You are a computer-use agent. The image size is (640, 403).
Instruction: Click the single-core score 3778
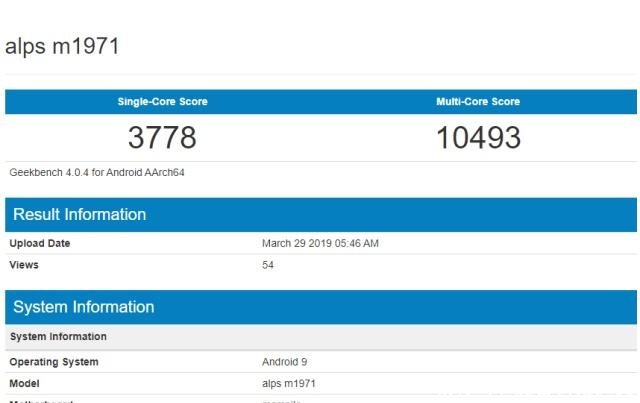(162, 137)
